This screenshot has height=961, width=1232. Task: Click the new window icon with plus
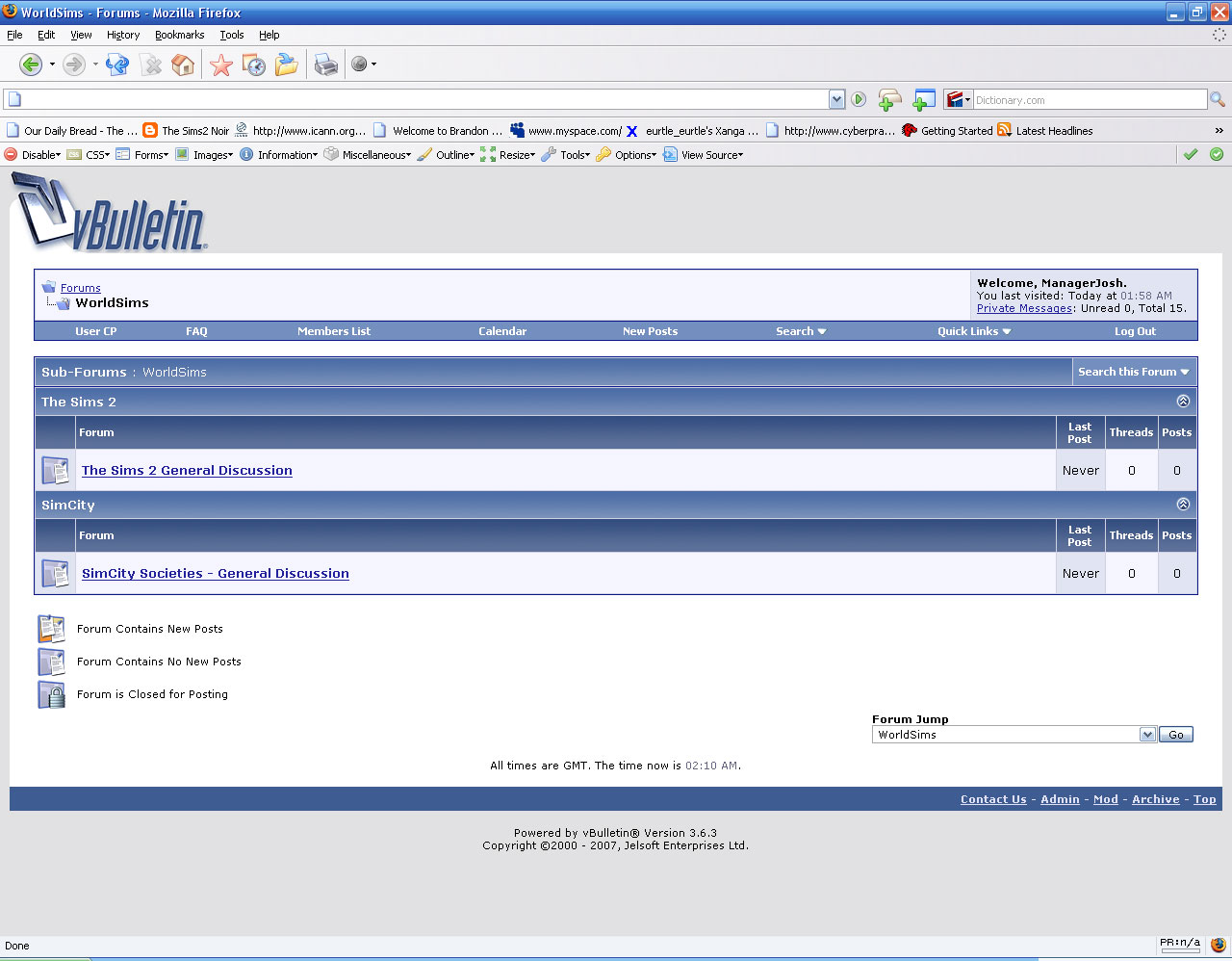click(x=924, y=99)
